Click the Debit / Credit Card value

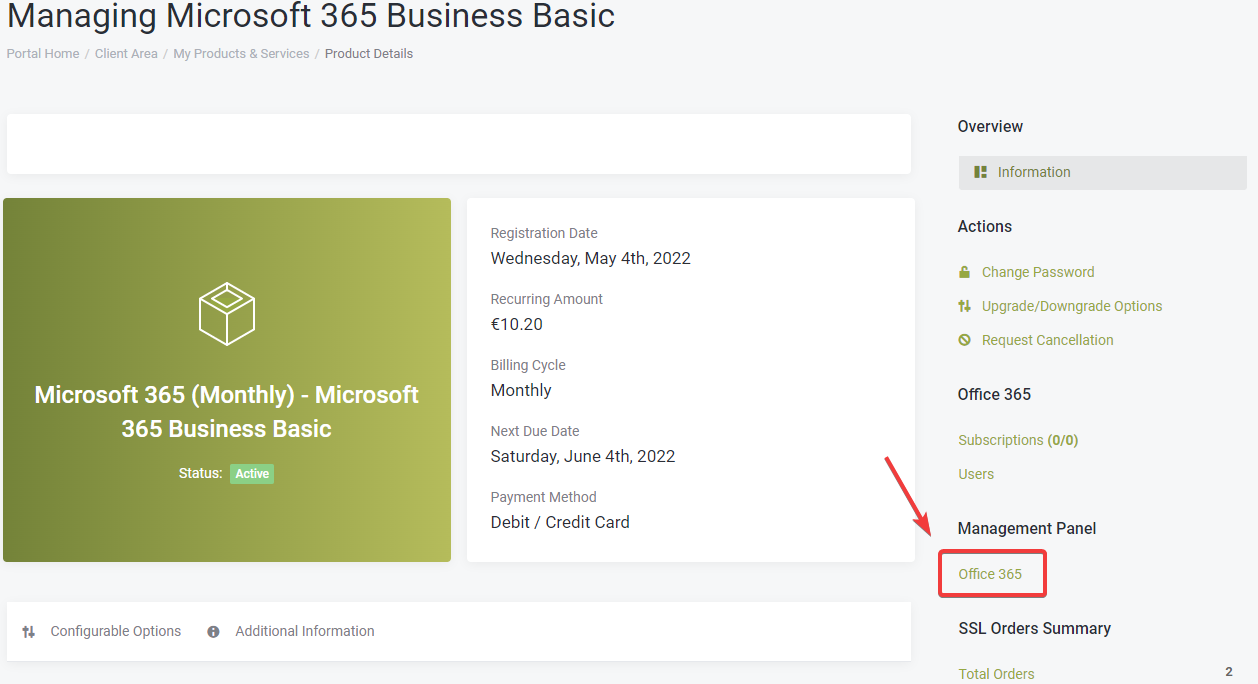tap(560, 522)
